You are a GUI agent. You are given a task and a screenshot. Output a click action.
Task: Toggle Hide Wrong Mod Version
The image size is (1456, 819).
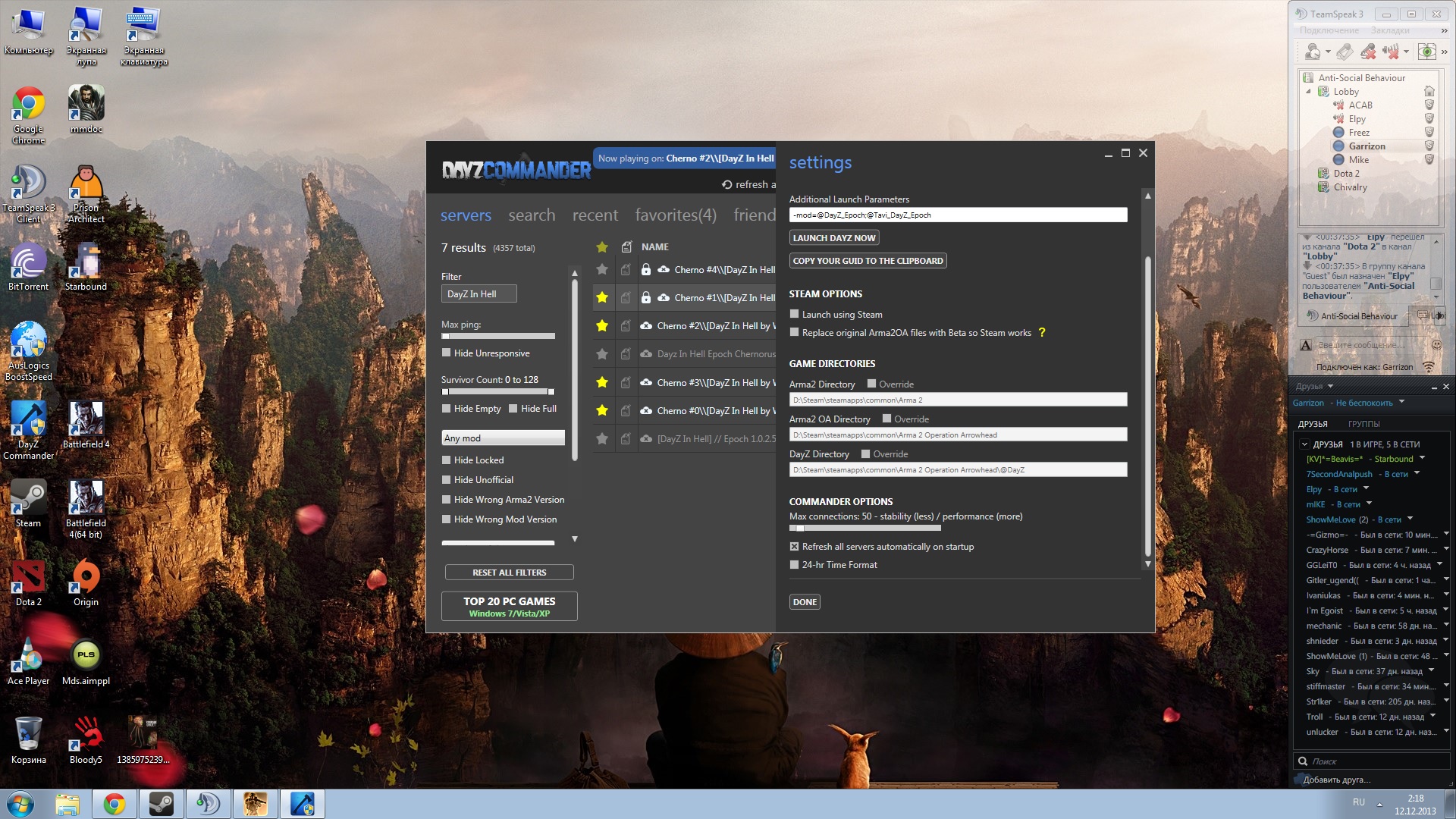[447, 519]
